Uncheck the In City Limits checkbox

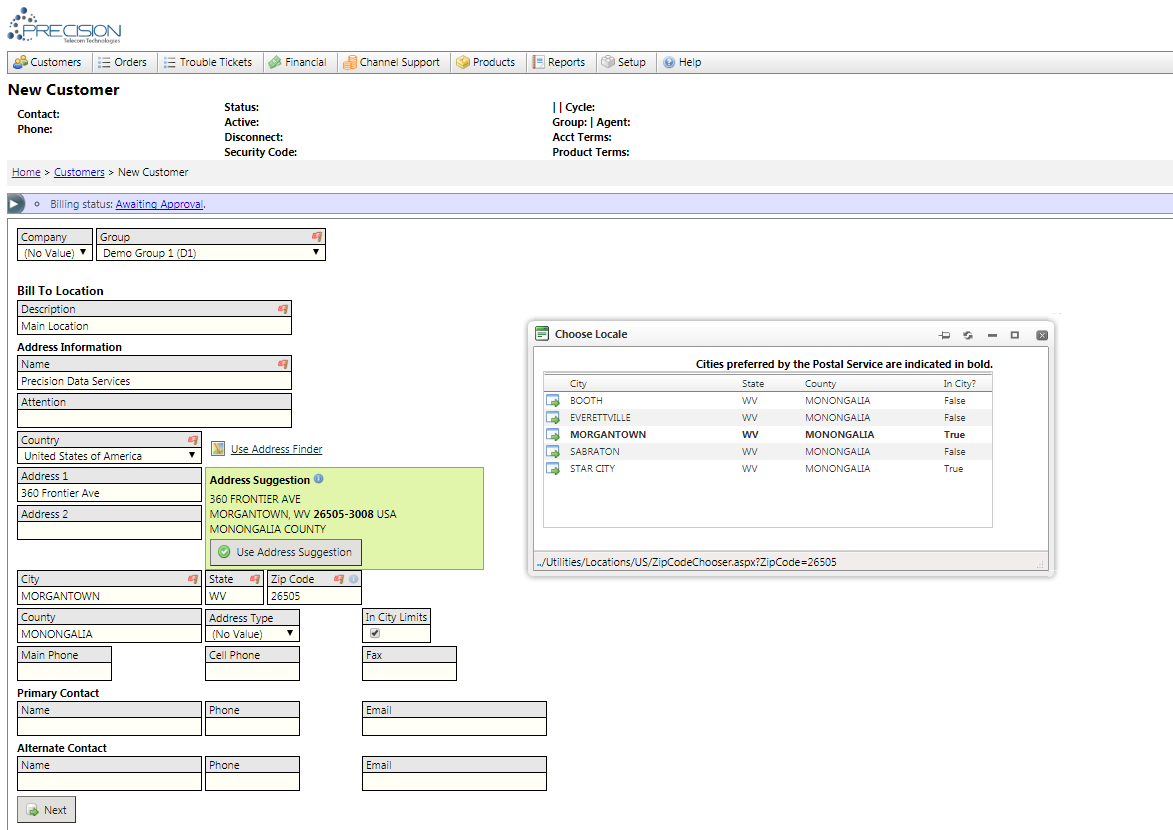(x=375, y=633)
